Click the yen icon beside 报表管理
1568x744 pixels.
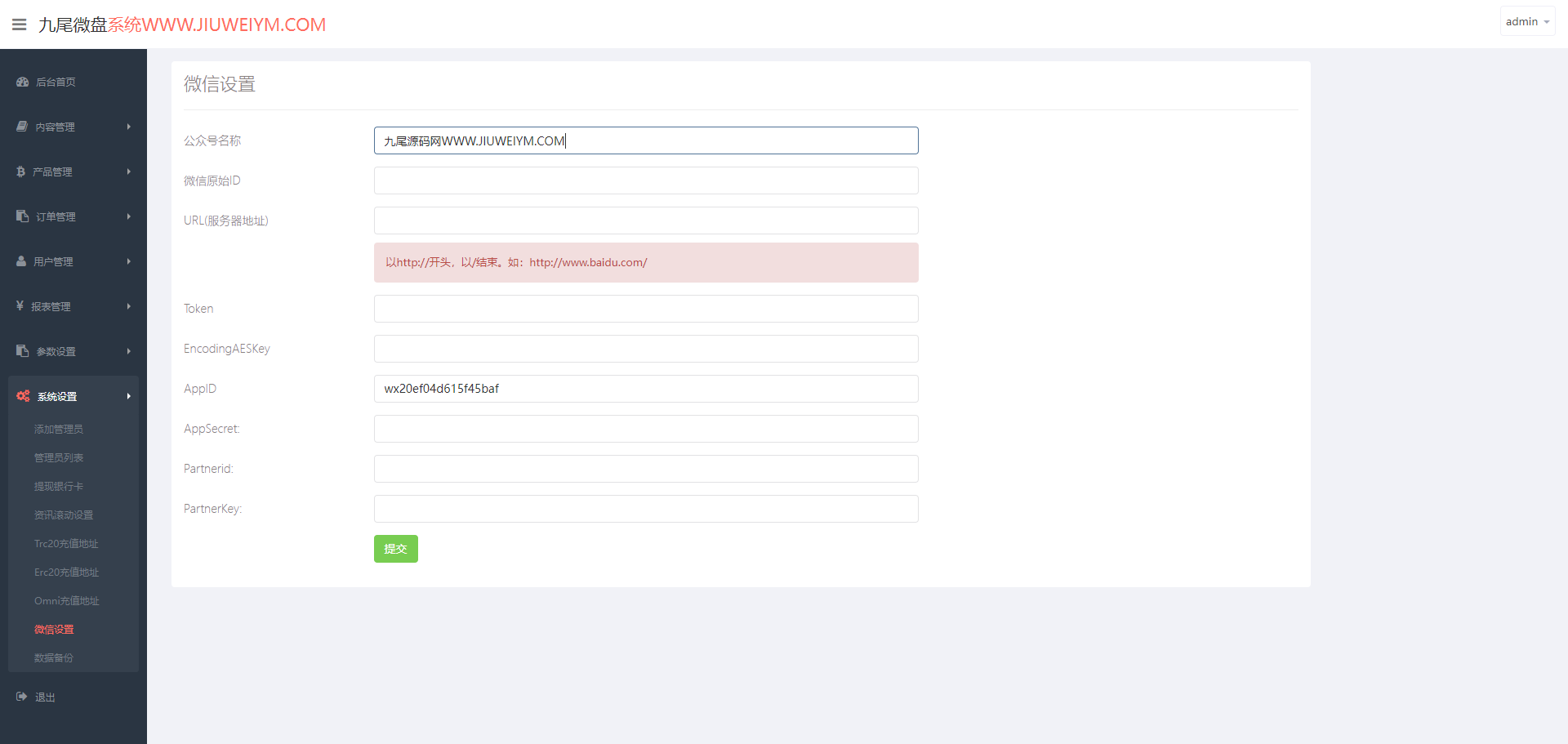point(20,305)
